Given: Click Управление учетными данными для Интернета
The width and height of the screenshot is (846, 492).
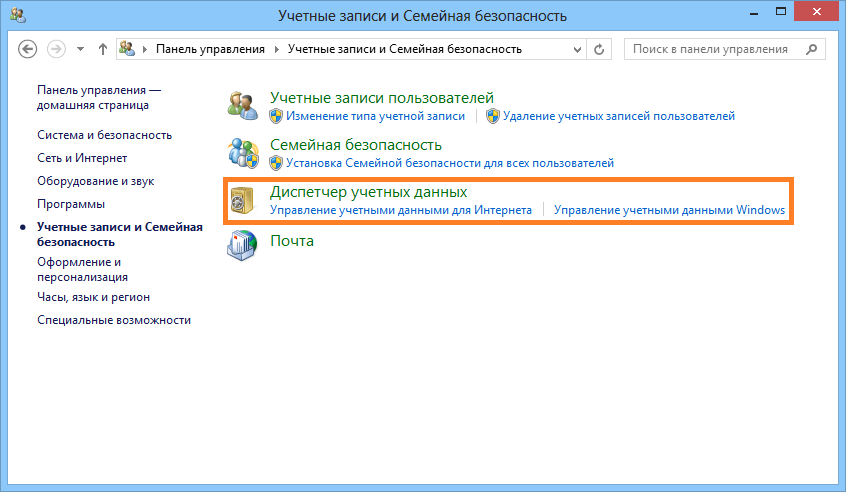Looking at the screenshot, I should tap(400, 211).
